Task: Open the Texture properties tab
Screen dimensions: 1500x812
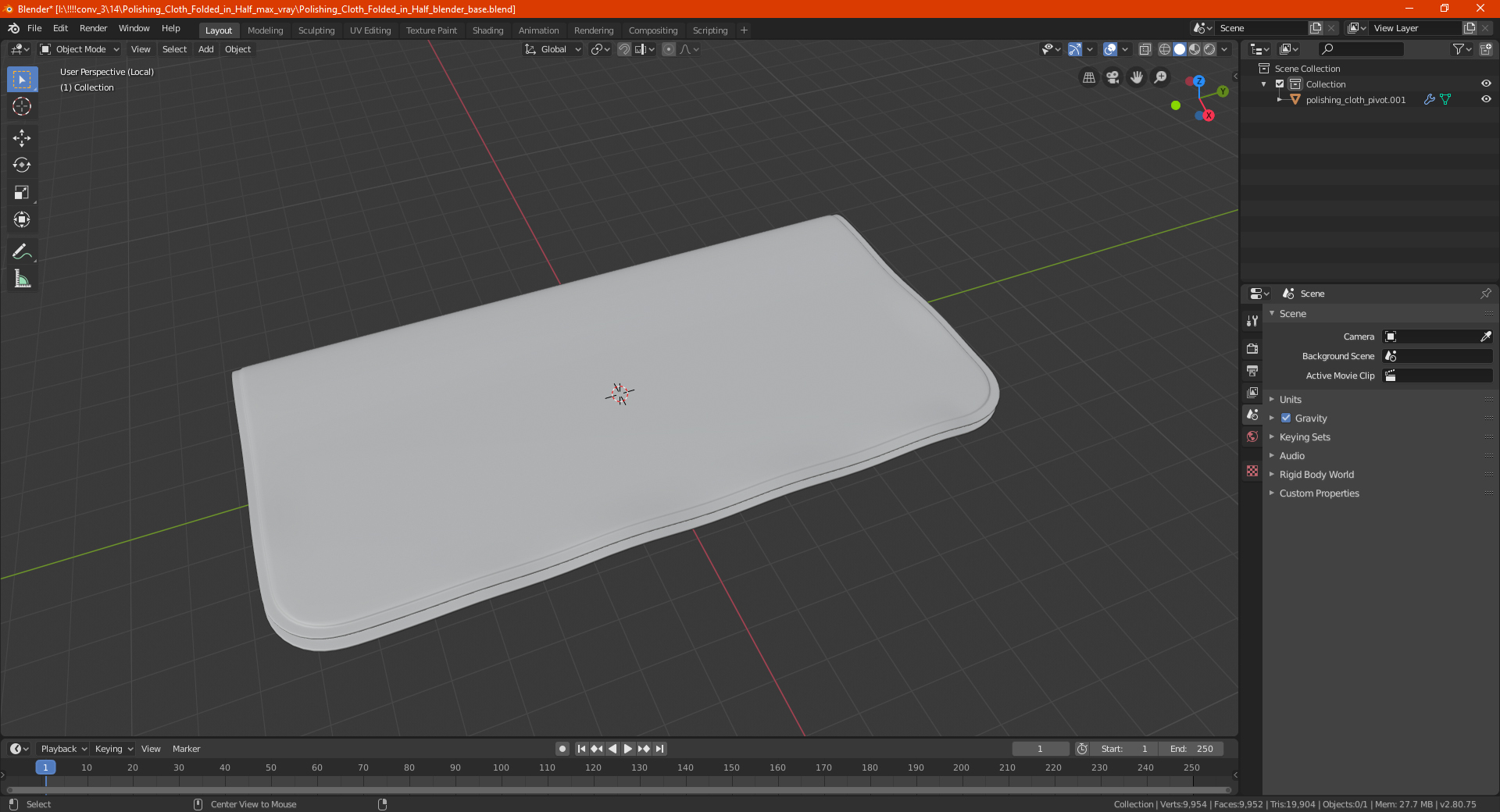Action: pos(1252,471)
